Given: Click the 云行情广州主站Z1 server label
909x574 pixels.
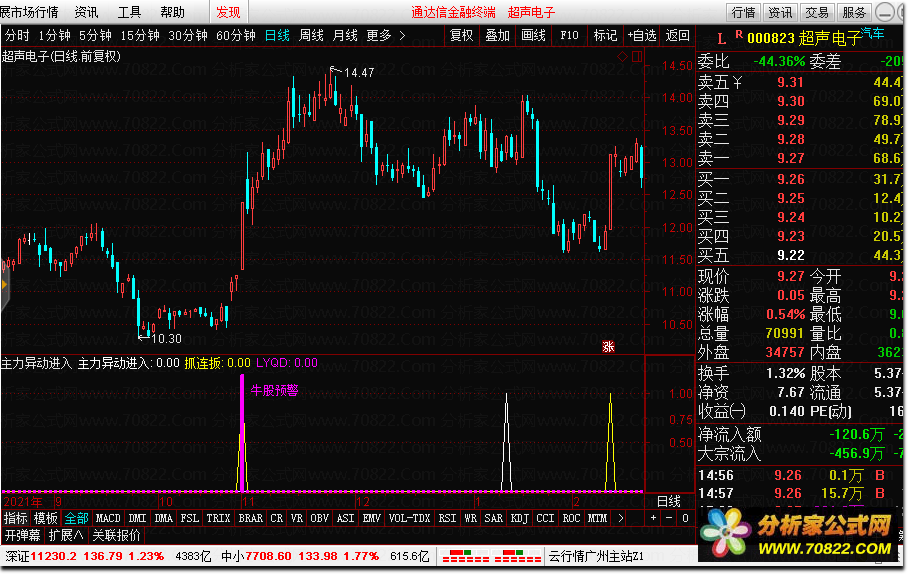Looking at the screenshot, I should pyautogui.click(x=596, y=557).
